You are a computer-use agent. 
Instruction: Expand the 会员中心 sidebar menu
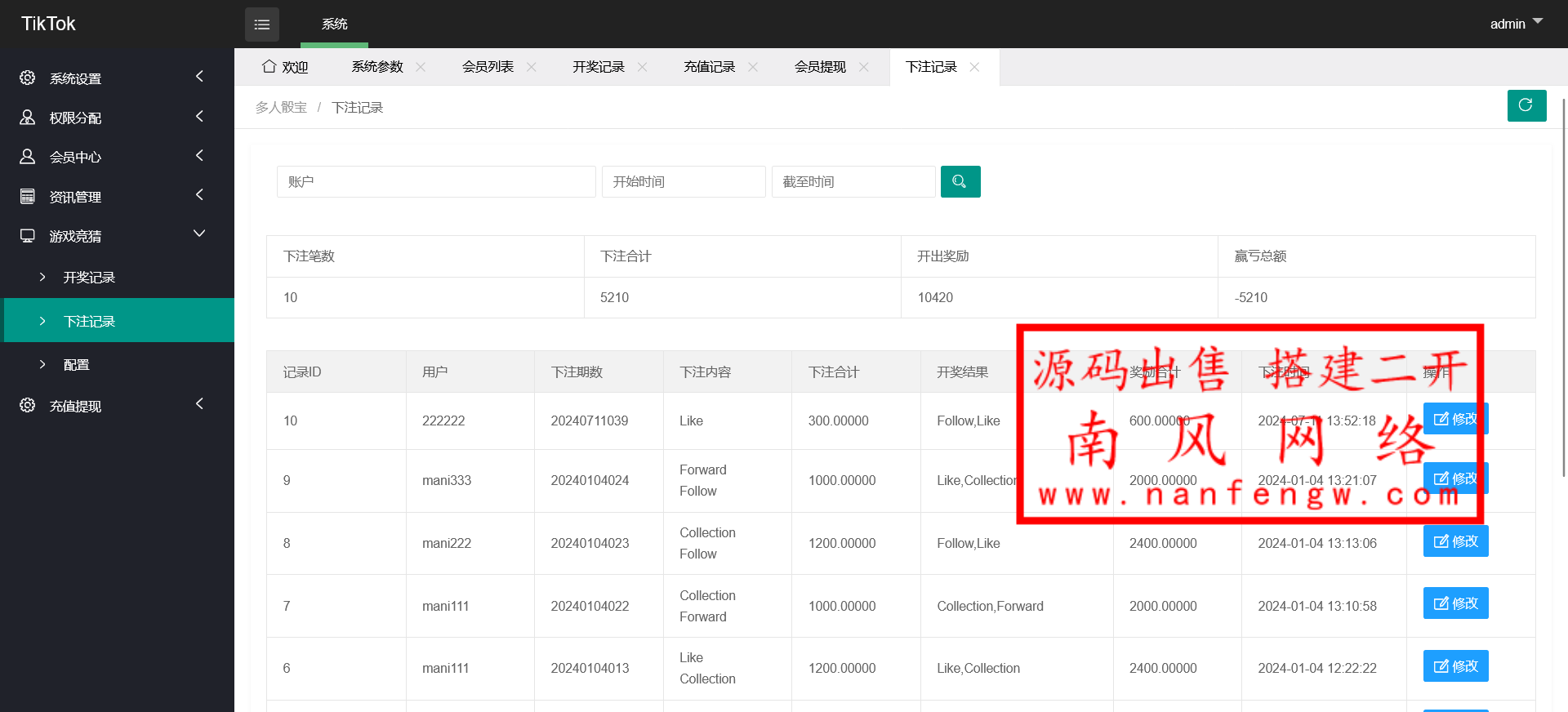[x=199, y=156]
